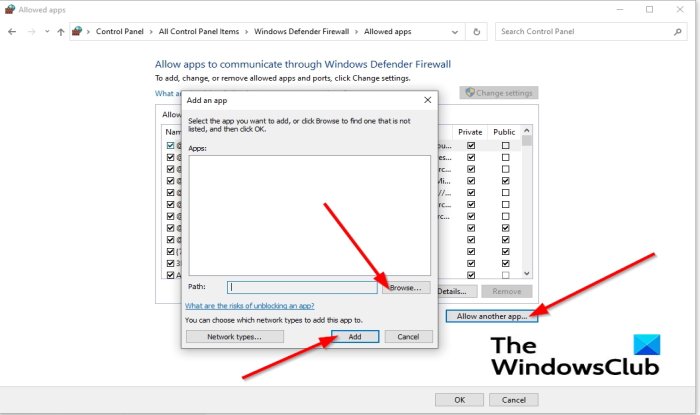The height and width of the screenshot is (415, 700).
Task: Open the Windows Defender Firewall breadcrumb
Action: point(301,32)
